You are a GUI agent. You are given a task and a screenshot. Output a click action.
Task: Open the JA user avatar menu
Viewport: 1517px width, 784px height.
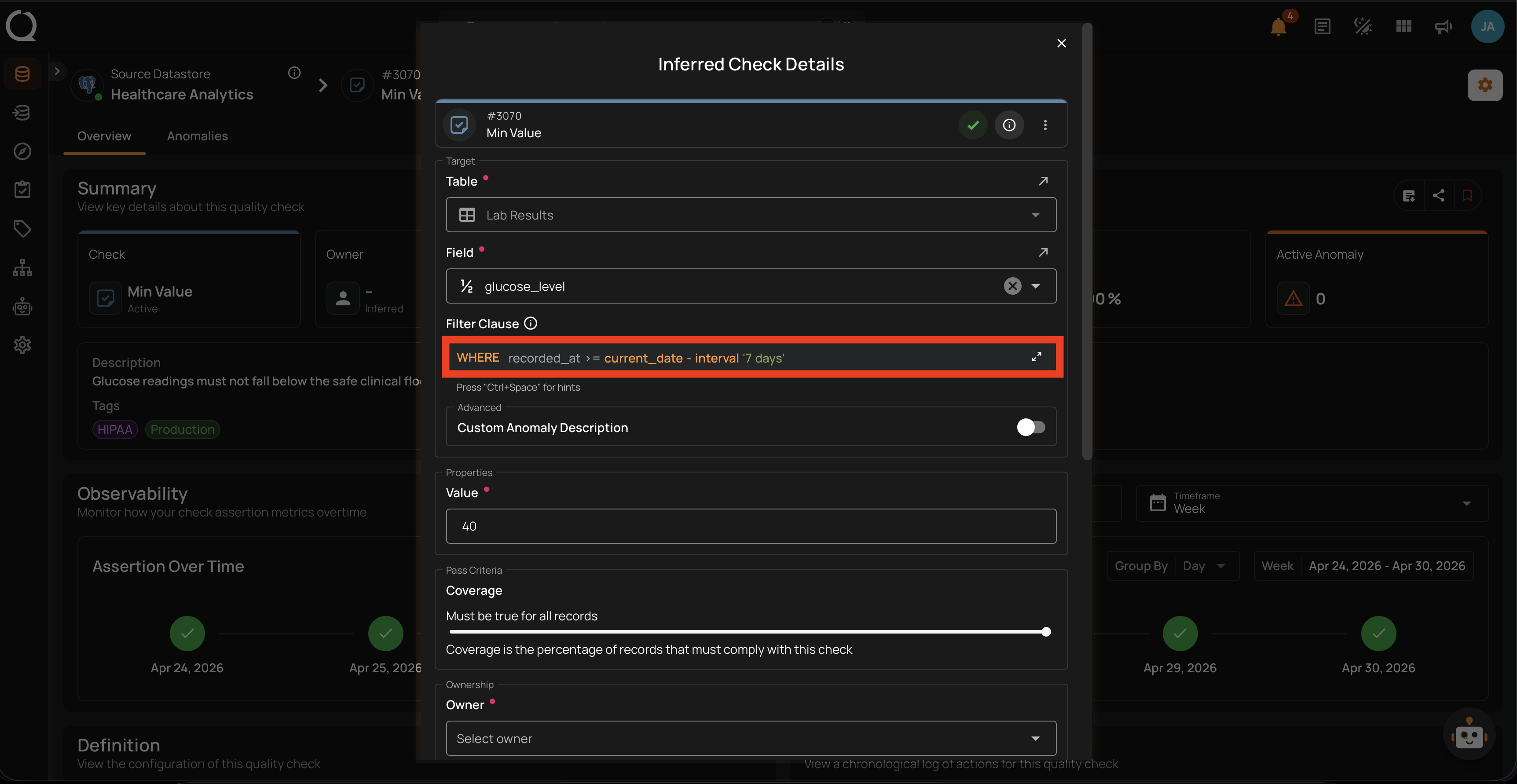point(1487,26)
